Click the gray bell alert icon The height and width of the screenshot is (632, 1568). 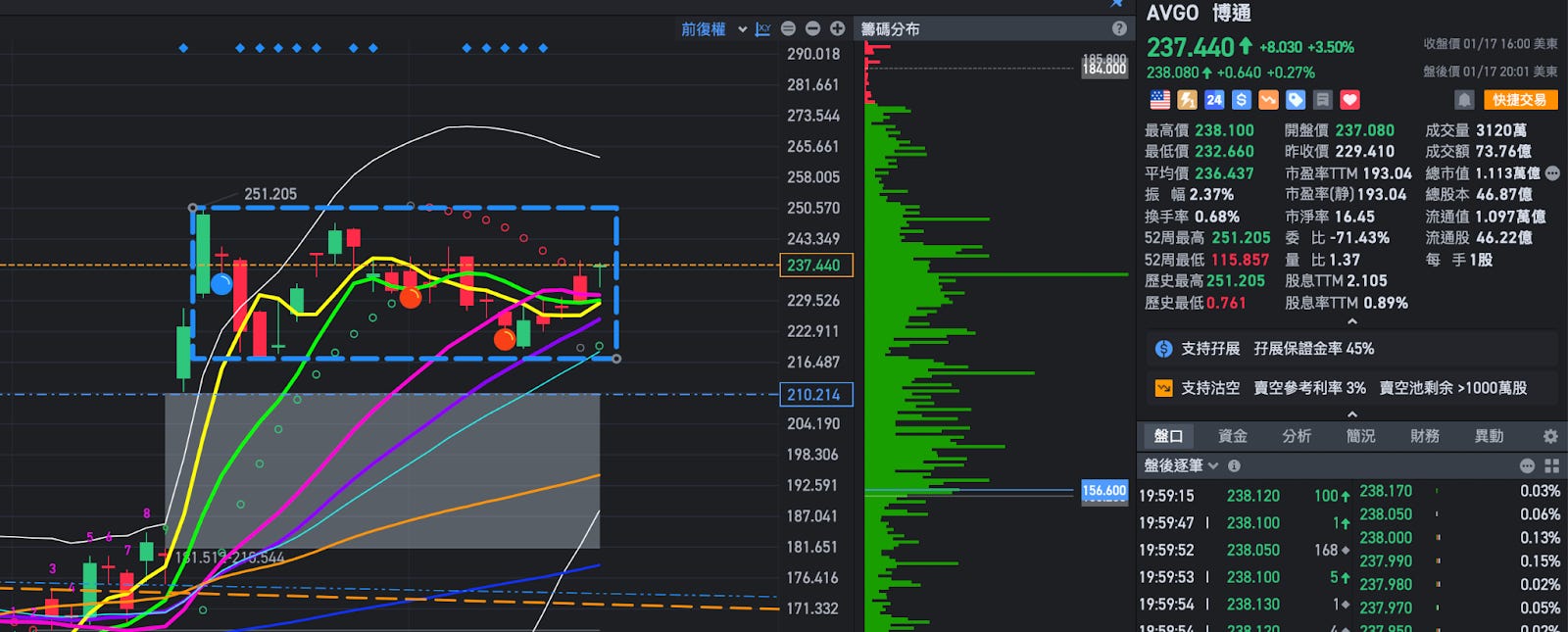pyautogui.click(x=1464, y=100)
